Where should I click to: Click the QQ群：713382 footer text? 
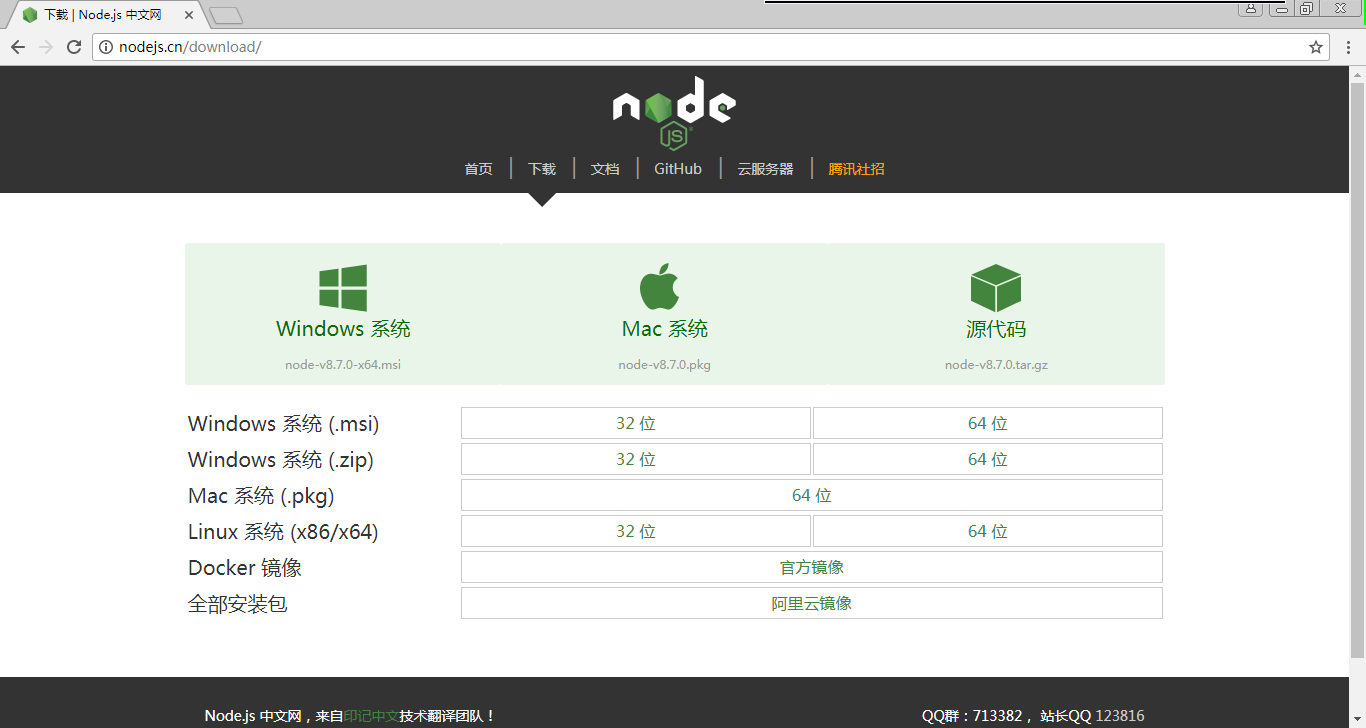pyautogui.click(x=972, y=716)
